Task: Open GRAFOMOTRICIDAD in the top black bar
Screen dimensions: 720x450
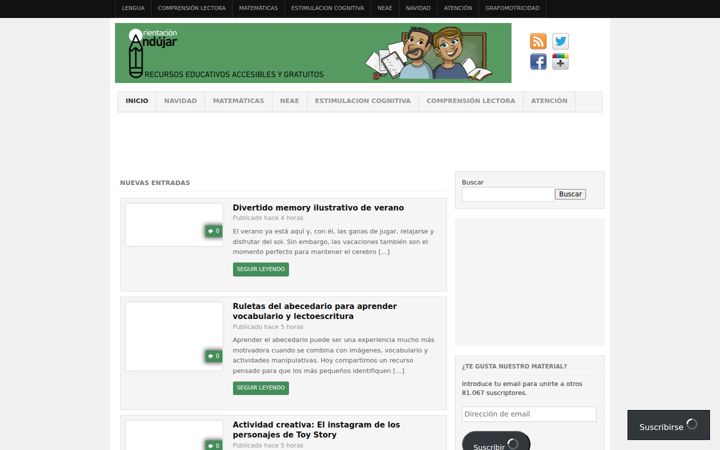Action: tap(512, 8)
